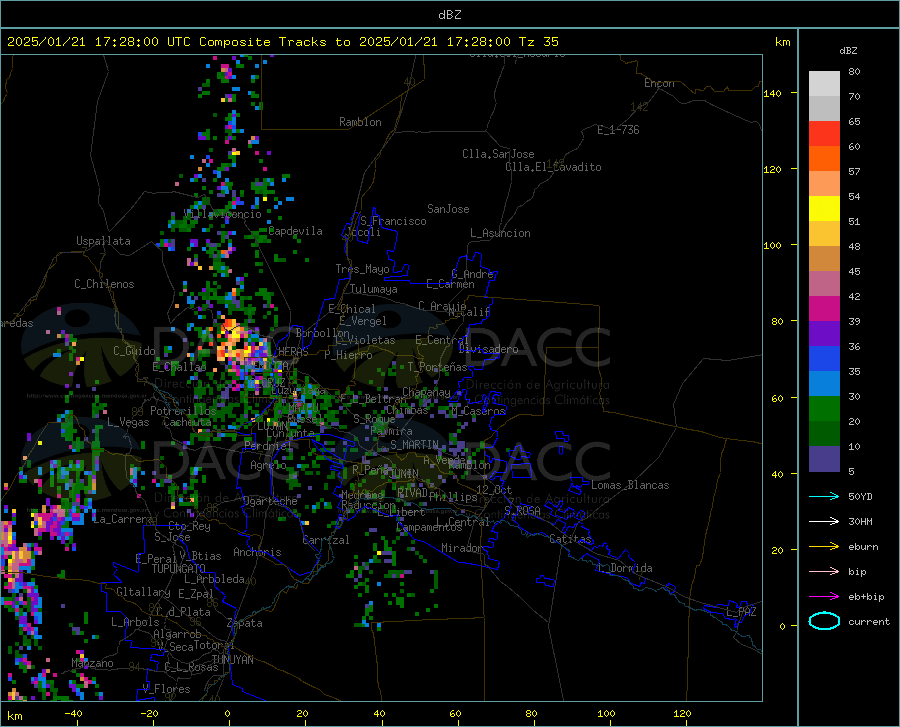Select the light blue 30-35 dBZ swatch

824,384
